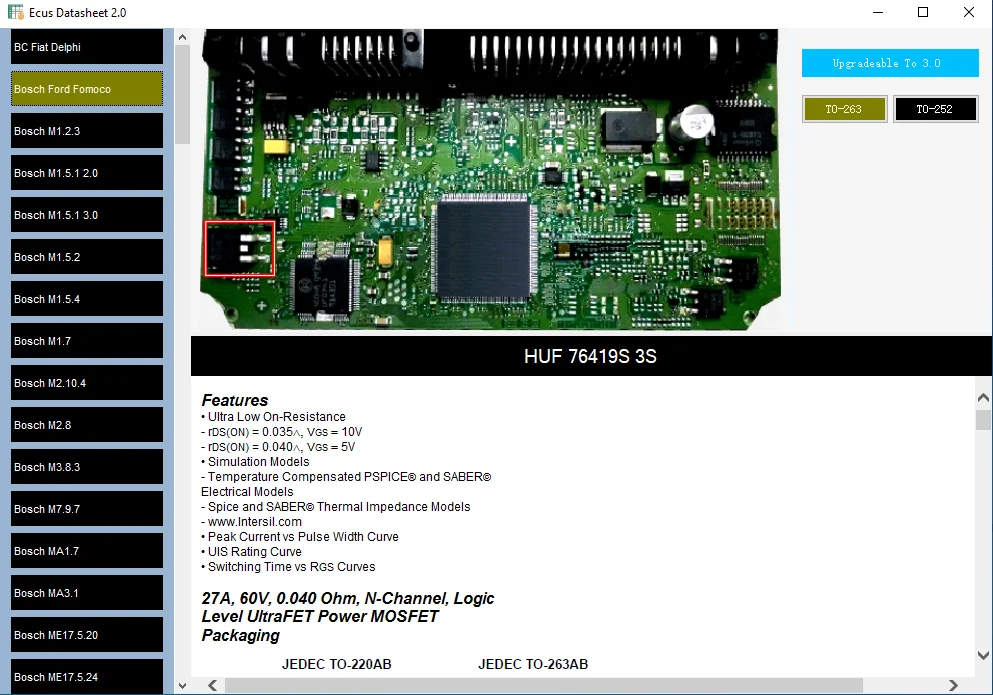993x695 pixels.
Task: Minimize the Ecus Datasheet window
Action: point(878,13)
